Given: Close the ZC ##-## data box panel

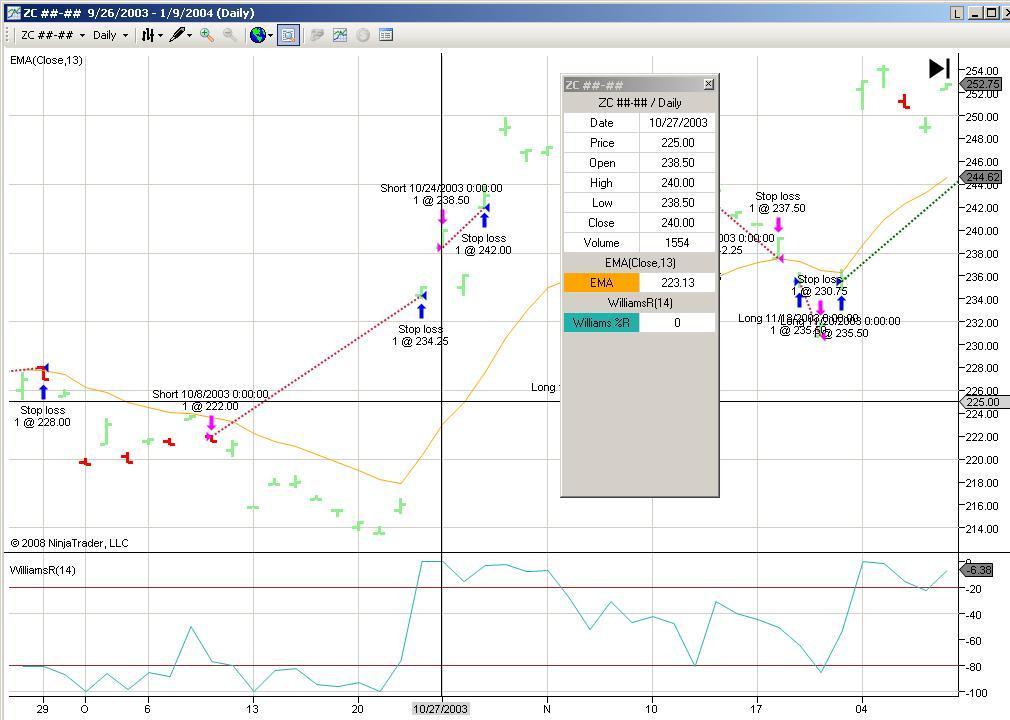Looking at the screenshot, I should point(709,84).
